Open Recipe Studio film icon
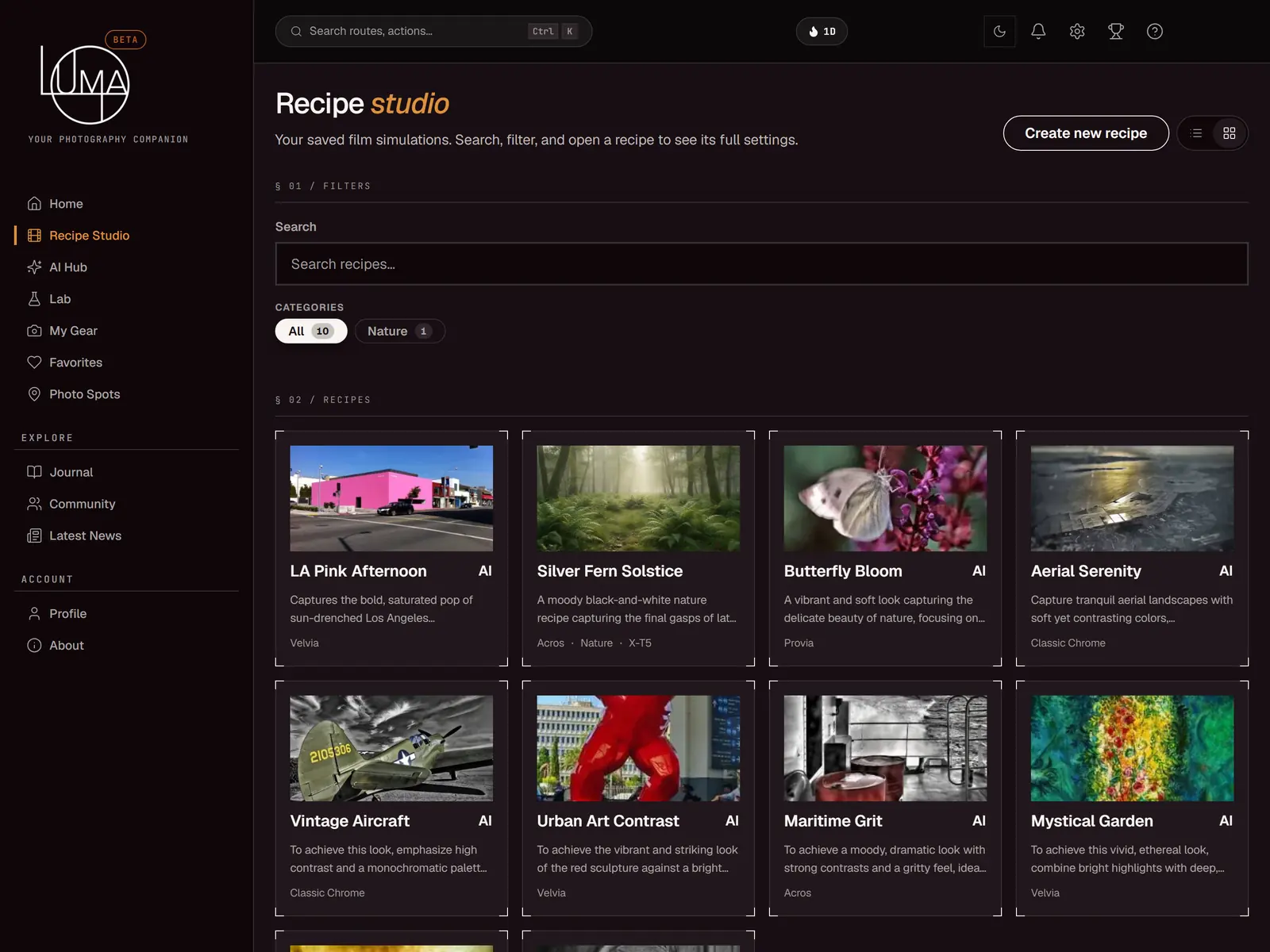Image resolution: width=1270 pixels, height=952 pixels. coord(34,236)
